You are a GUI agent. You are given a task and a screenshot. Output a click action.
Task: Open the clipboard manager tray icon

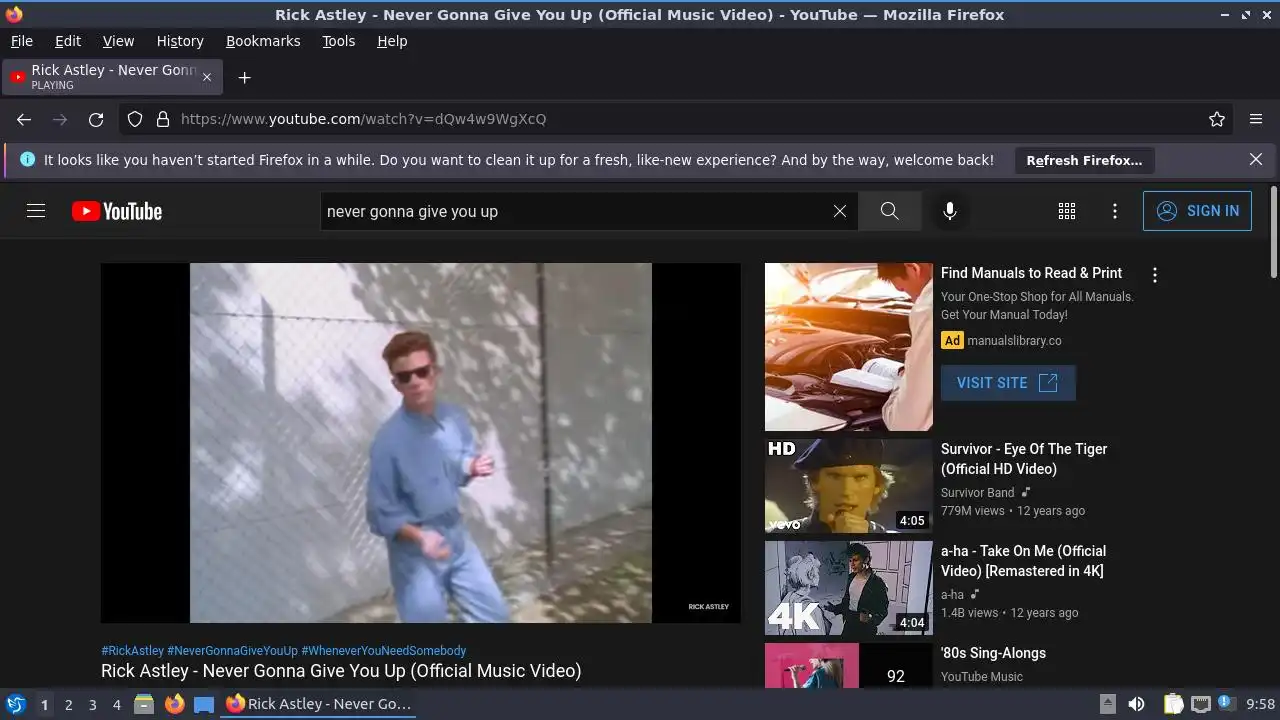click(x=1174, y=704)
